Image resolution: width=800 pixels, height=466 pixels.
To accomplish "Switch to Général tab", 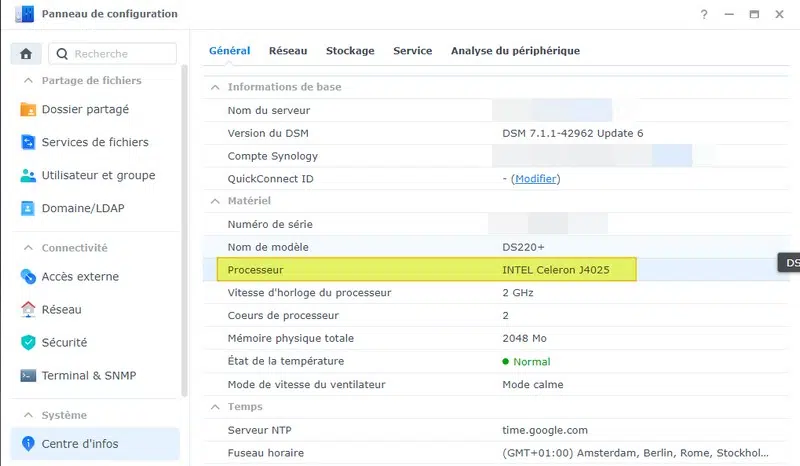I will coord(230,51).
